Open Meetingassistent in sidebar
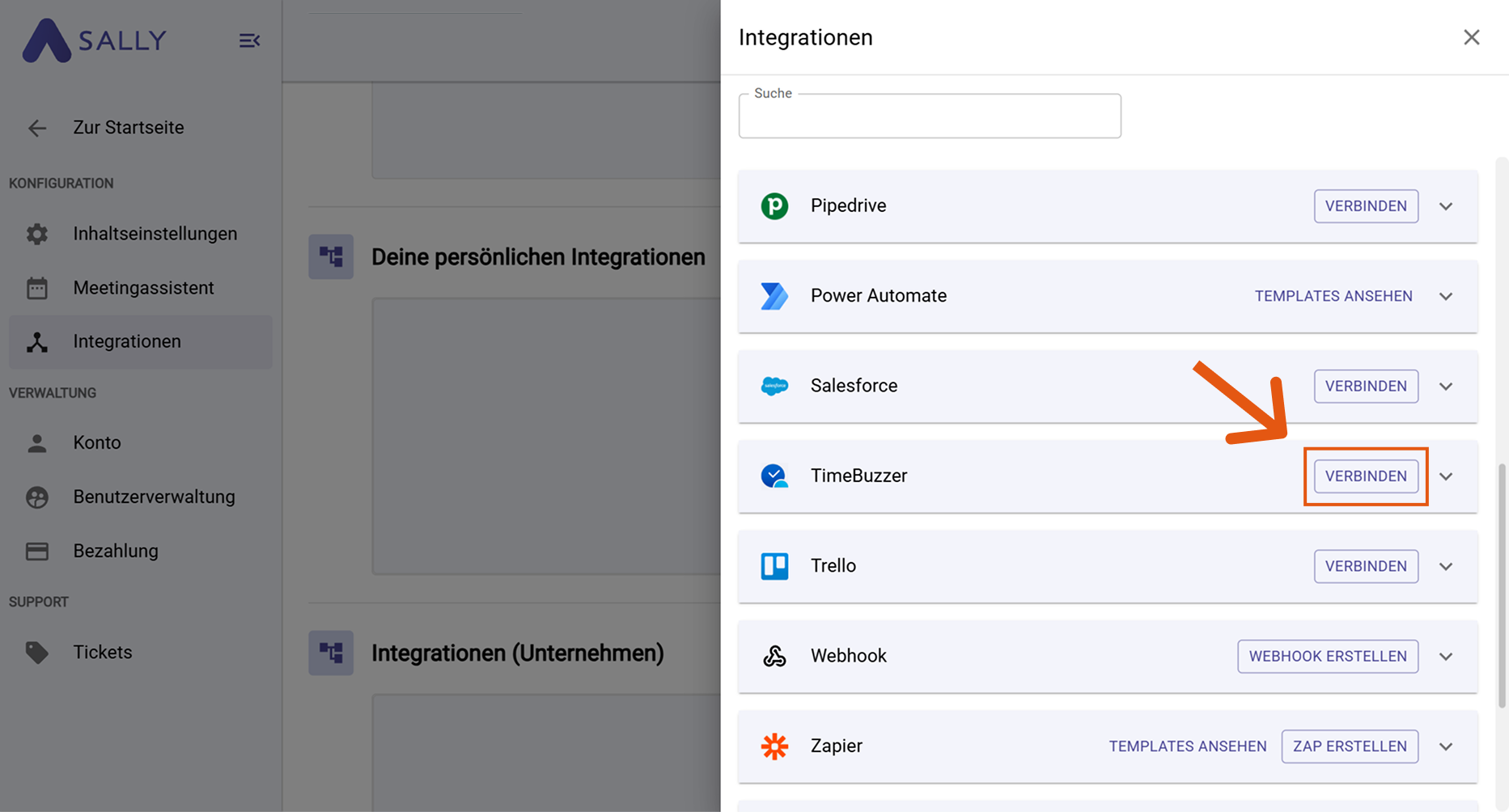The image size is (1509, 812). click(x=141, y=288)
